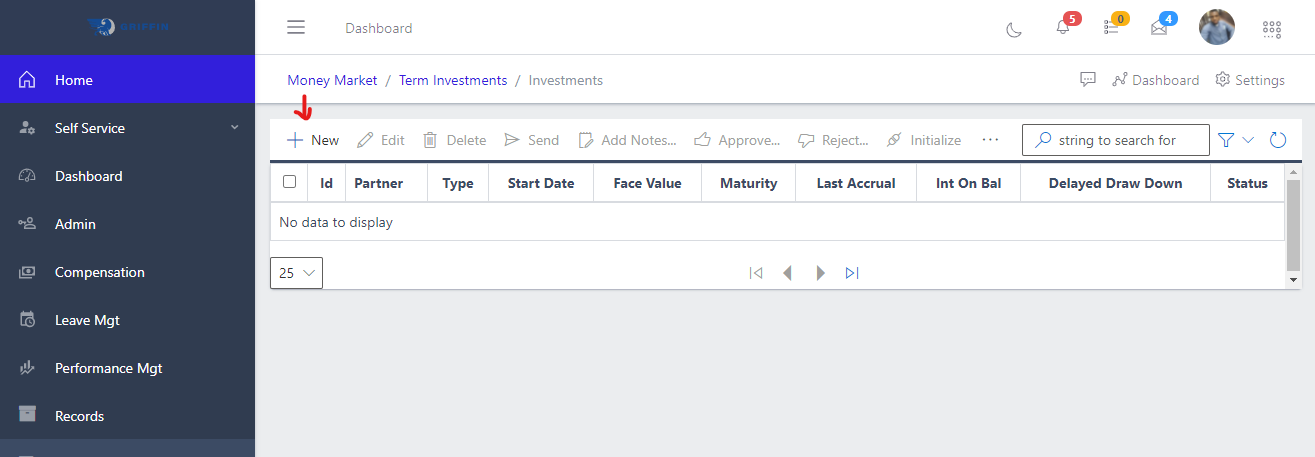
Task: Open the chat comments icon
Action: [x=1088, y=80]
